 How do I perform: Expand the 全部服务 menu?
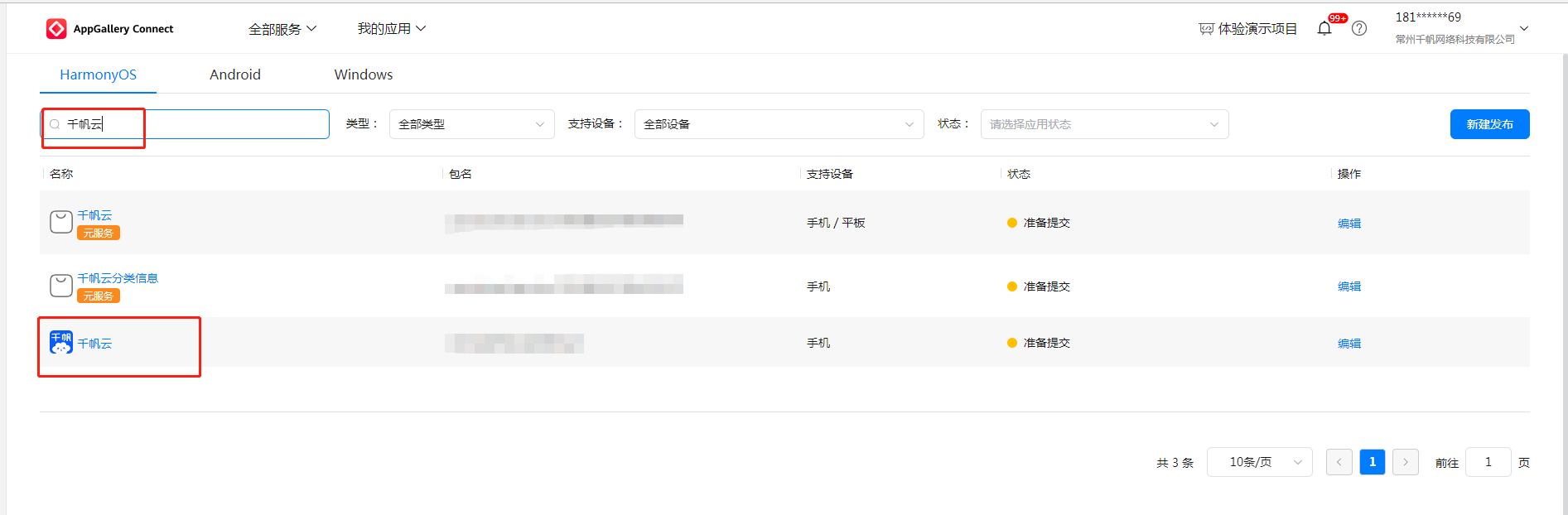pos(282,29)
